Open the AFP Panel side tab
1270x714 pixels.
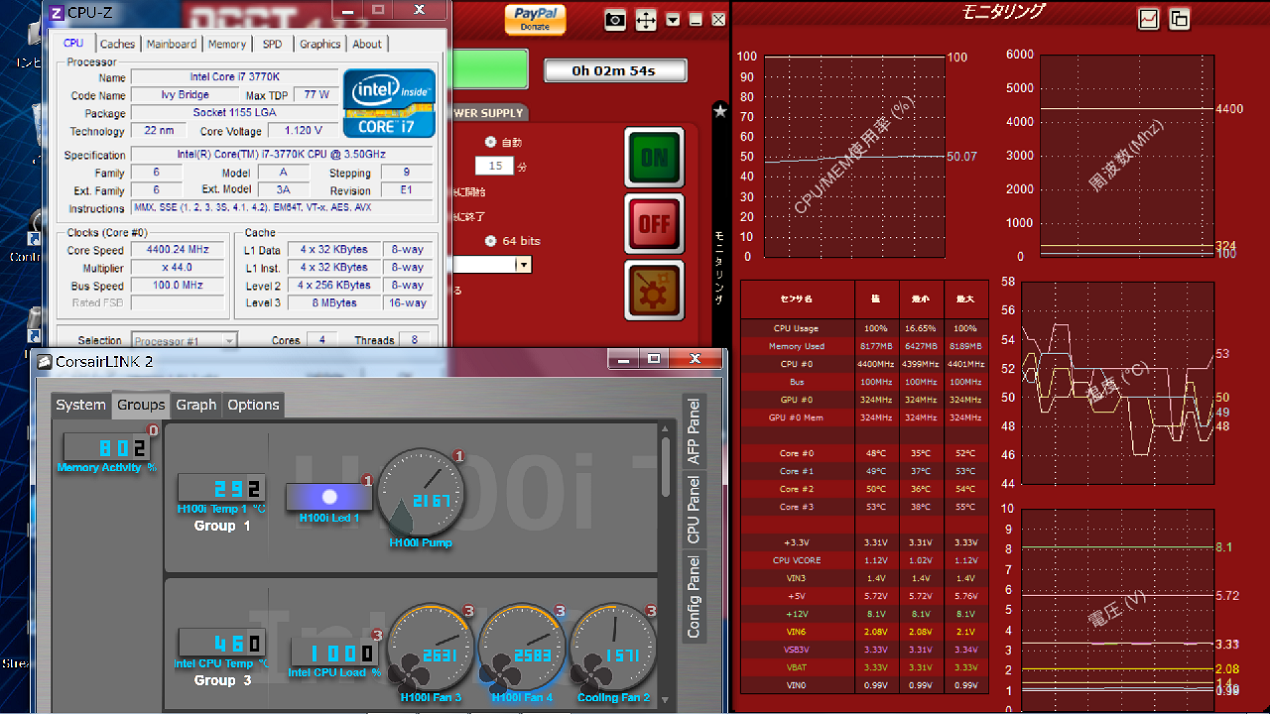tap(694, 431)
